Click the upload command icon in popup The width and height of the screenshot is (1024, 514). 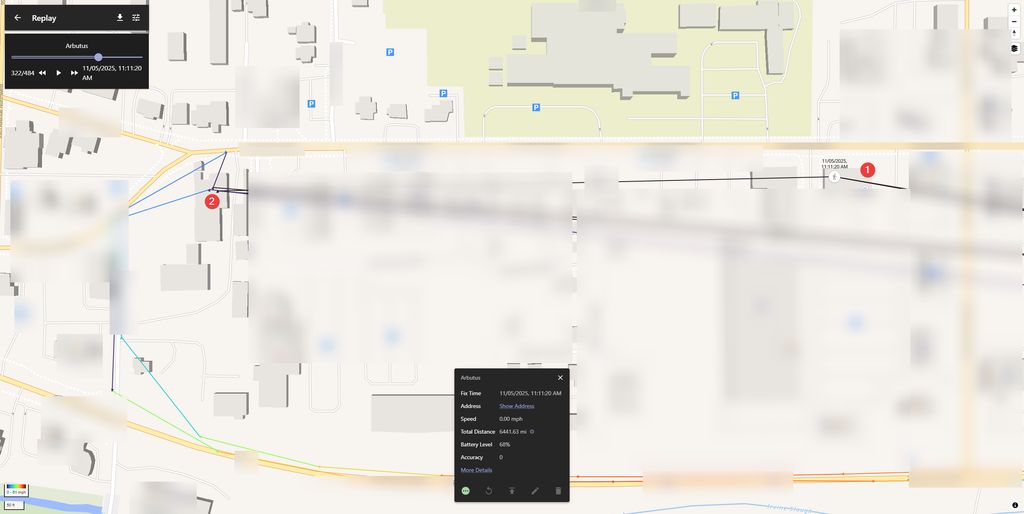(x=512, y=490)
